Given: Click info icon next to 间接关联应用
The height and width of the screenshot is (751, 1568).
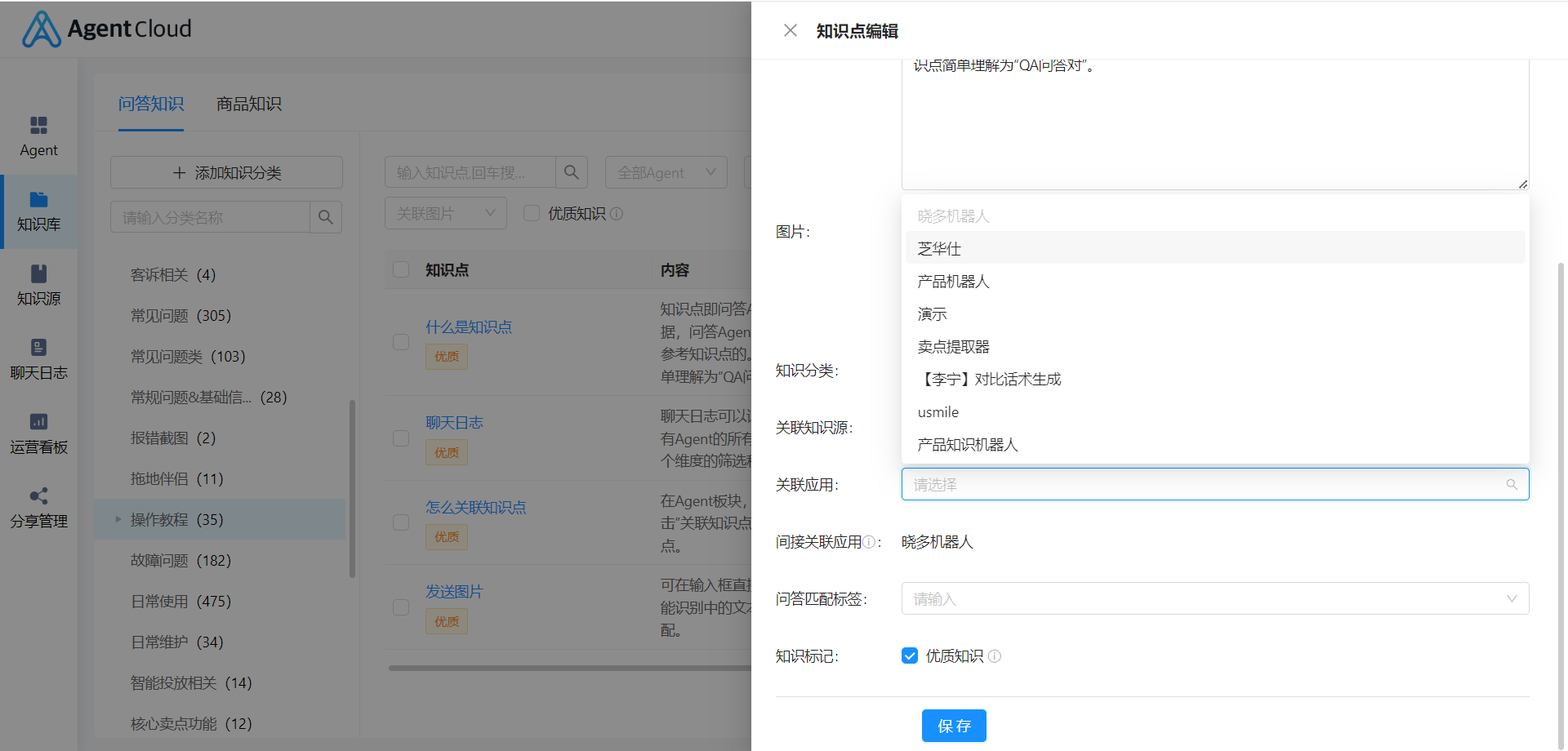Looking at the screenshot, I should pyautogui.click(x=869, y=542).
